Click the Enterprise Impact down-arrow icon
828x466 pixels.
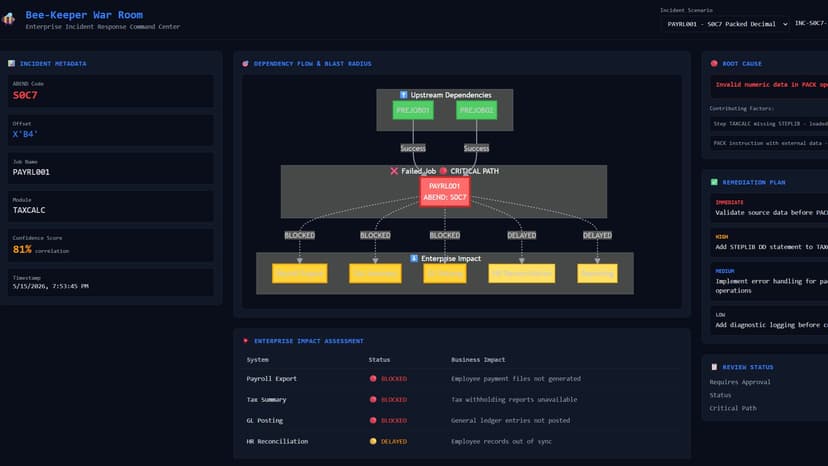pos(414,258)
